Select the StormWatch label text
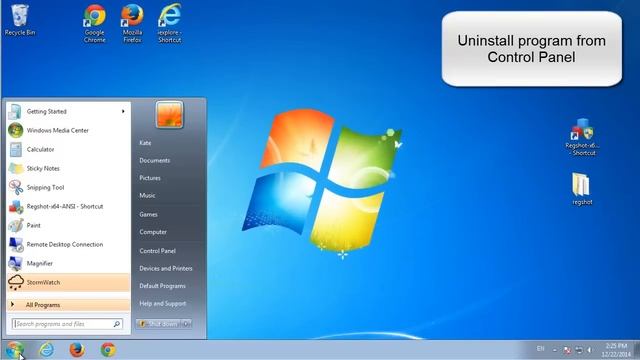 [43, 282]
